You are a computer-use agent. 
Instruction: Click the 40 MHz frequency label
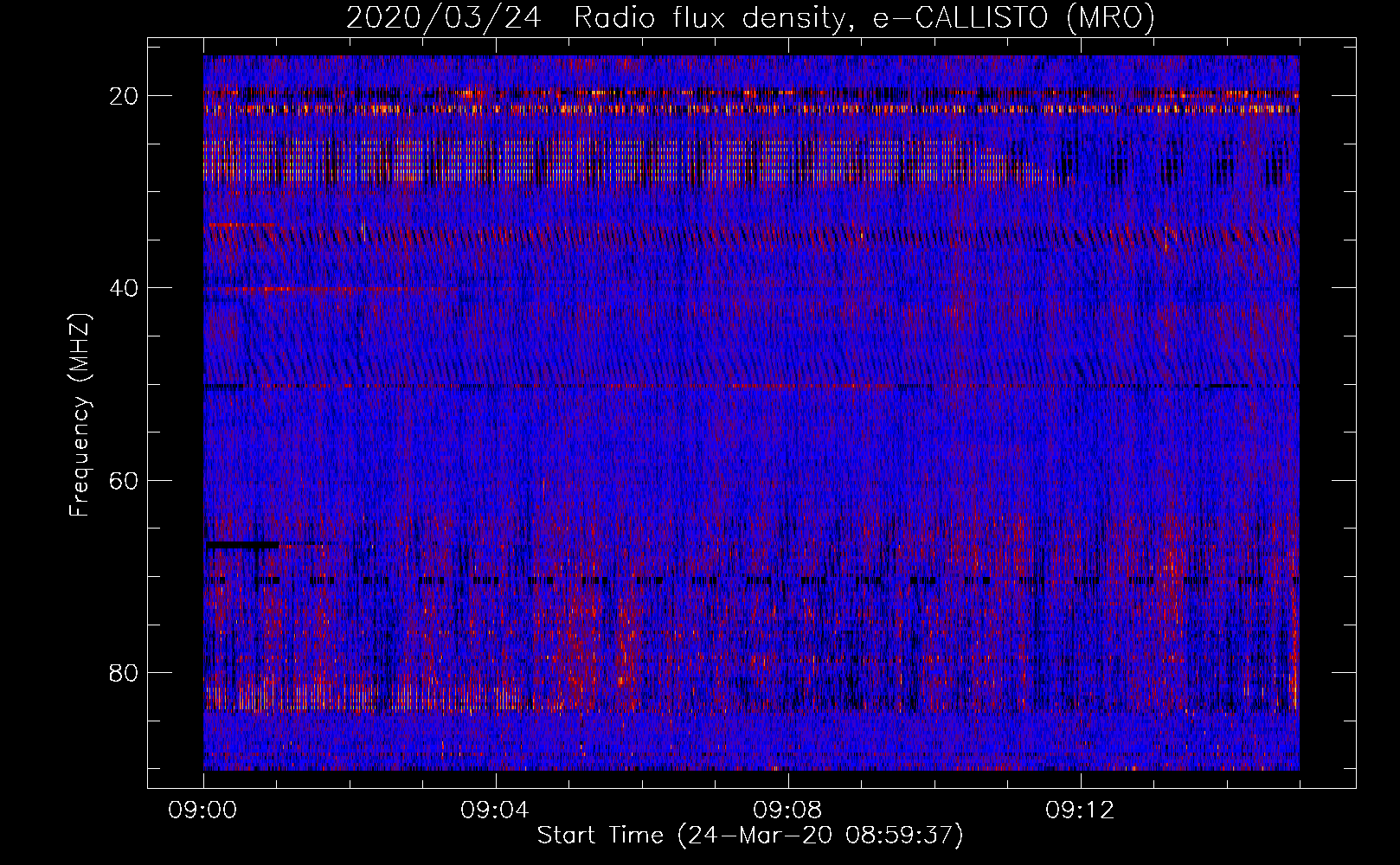125,287
